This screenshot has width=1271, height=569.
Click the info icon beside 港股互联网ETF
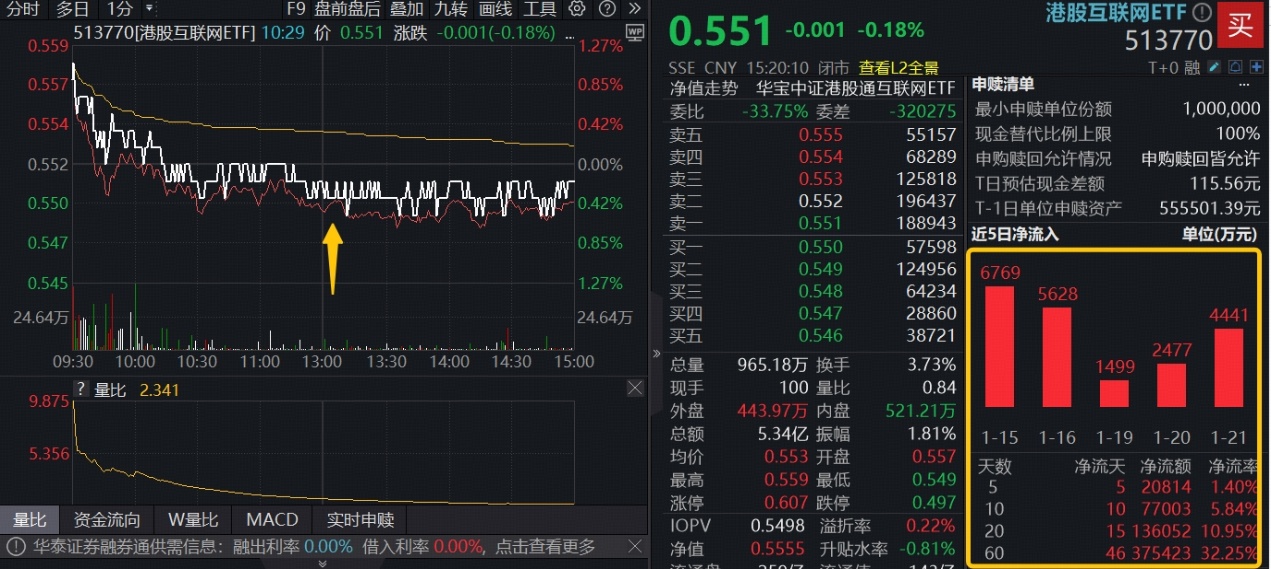pyautogui.click(x=1201, y=12)
